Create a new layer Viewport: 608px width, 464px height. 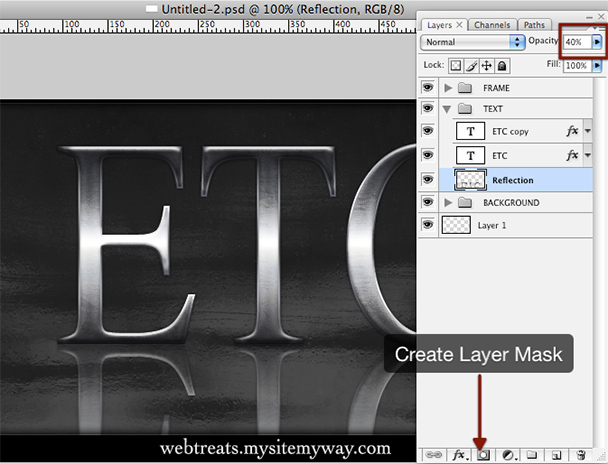tap(556, 455)
